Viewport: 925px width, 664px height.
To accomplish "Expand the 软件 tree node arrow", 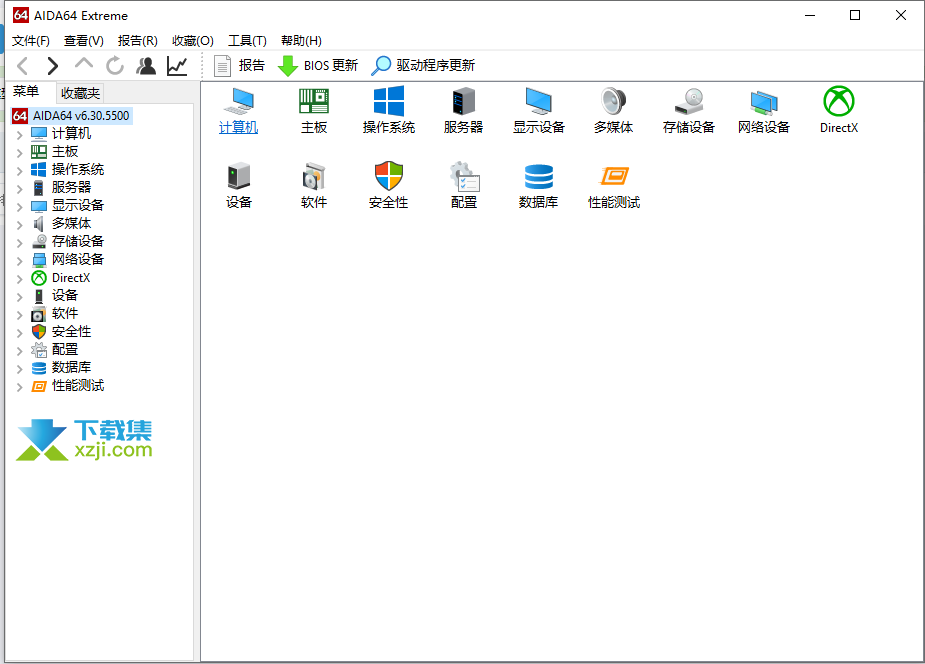I will coord(19,315).
